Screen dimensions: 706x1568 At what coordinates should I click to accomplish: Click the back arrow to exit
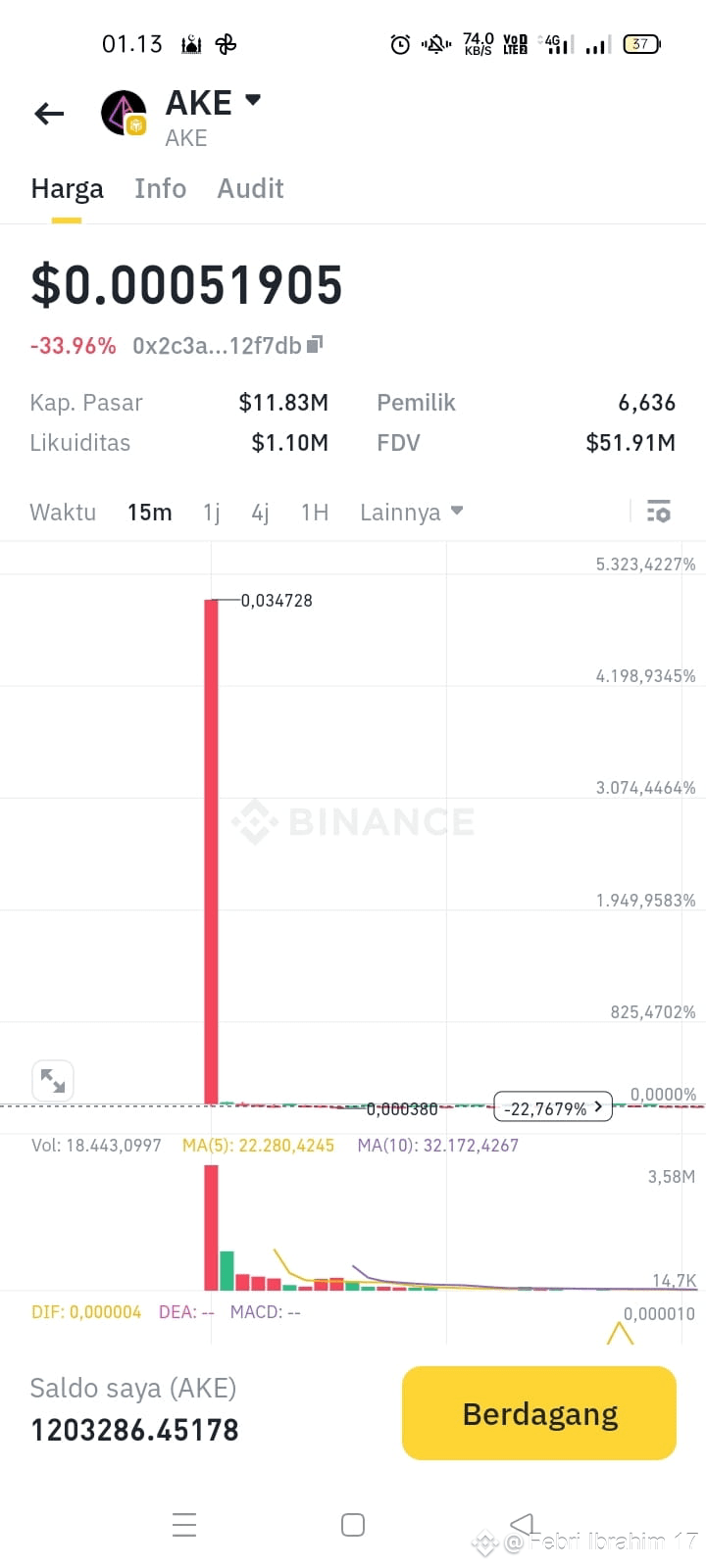[x=49, y=114]
